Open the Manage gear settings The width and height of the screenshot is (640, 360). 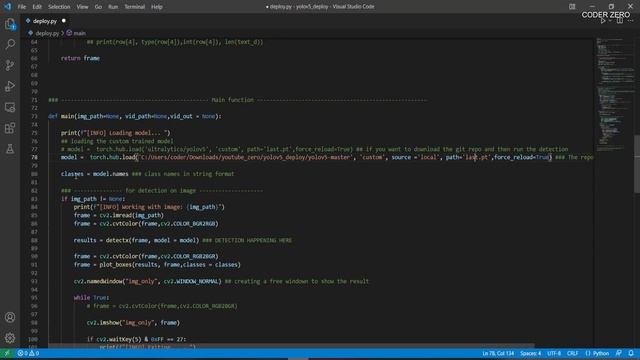(x=10, y=338)
